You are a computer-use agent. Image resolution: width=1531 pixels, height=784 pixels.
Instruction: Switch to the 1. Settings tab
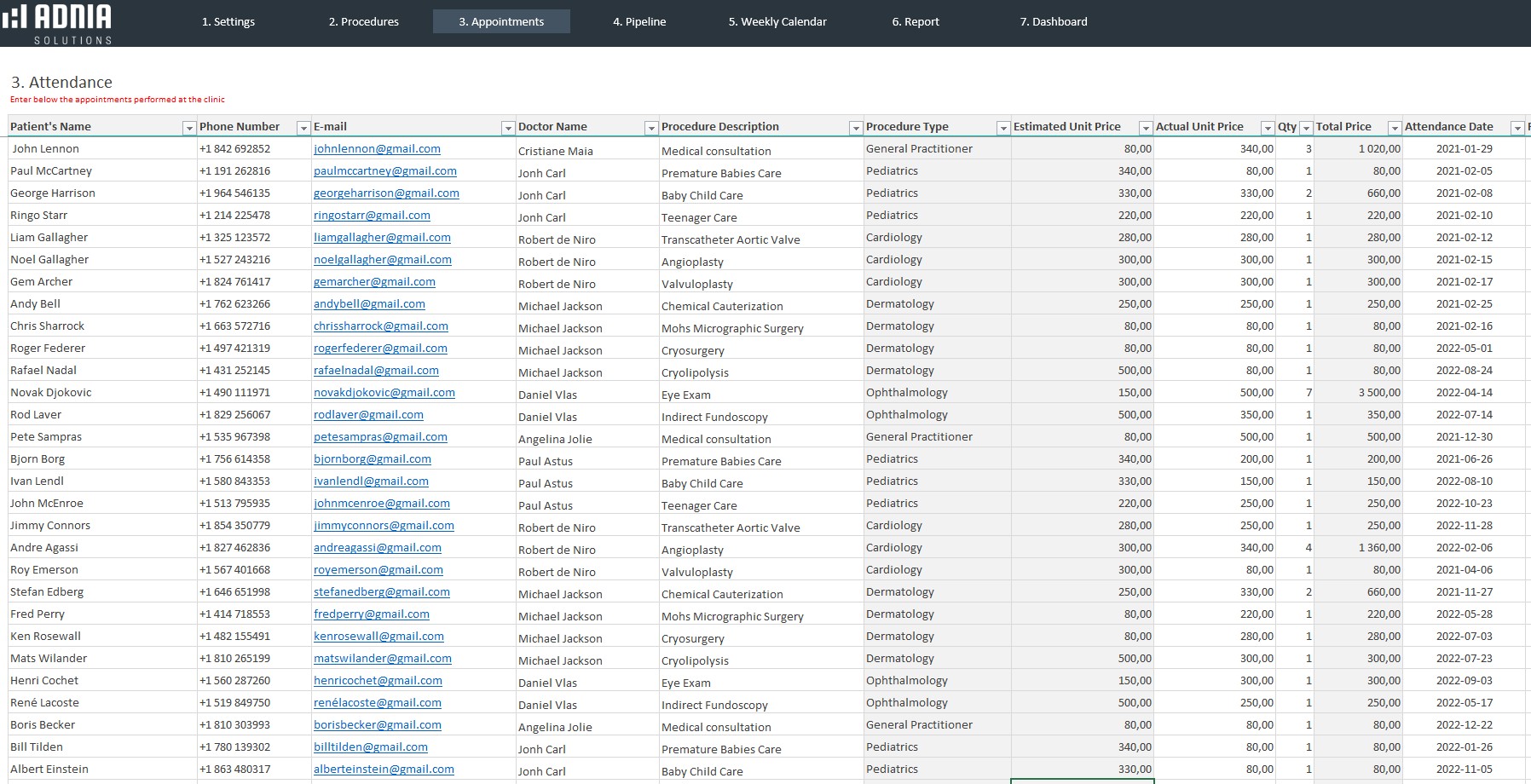(228, 21)
